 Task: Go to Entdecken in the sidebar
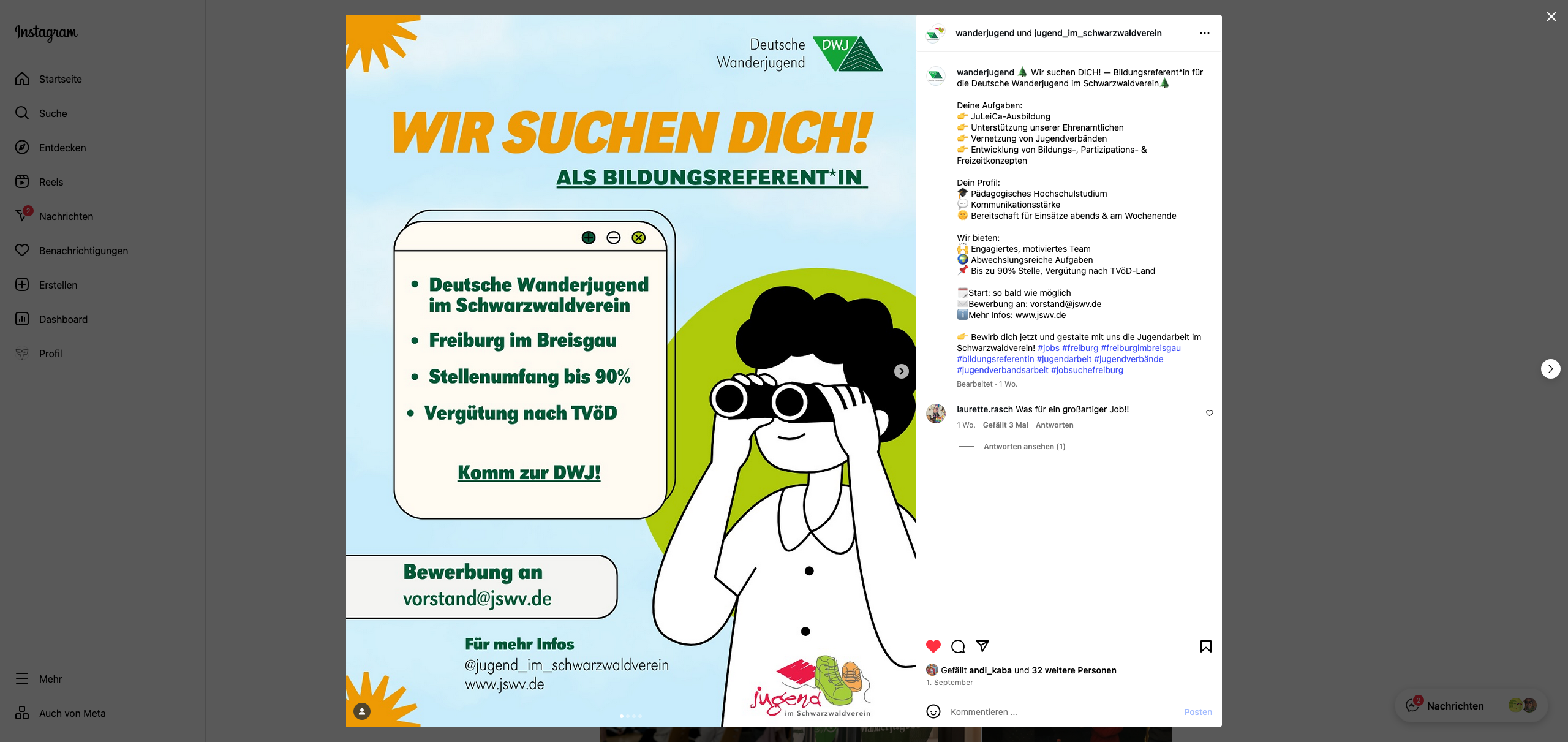pos(62,148)
